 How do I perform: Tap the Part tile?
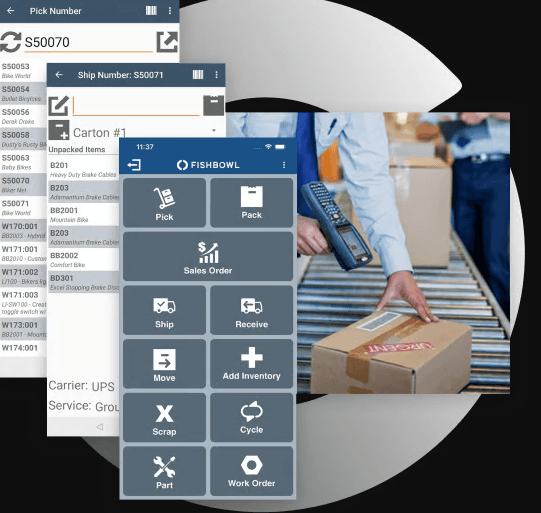coord(164,471)
